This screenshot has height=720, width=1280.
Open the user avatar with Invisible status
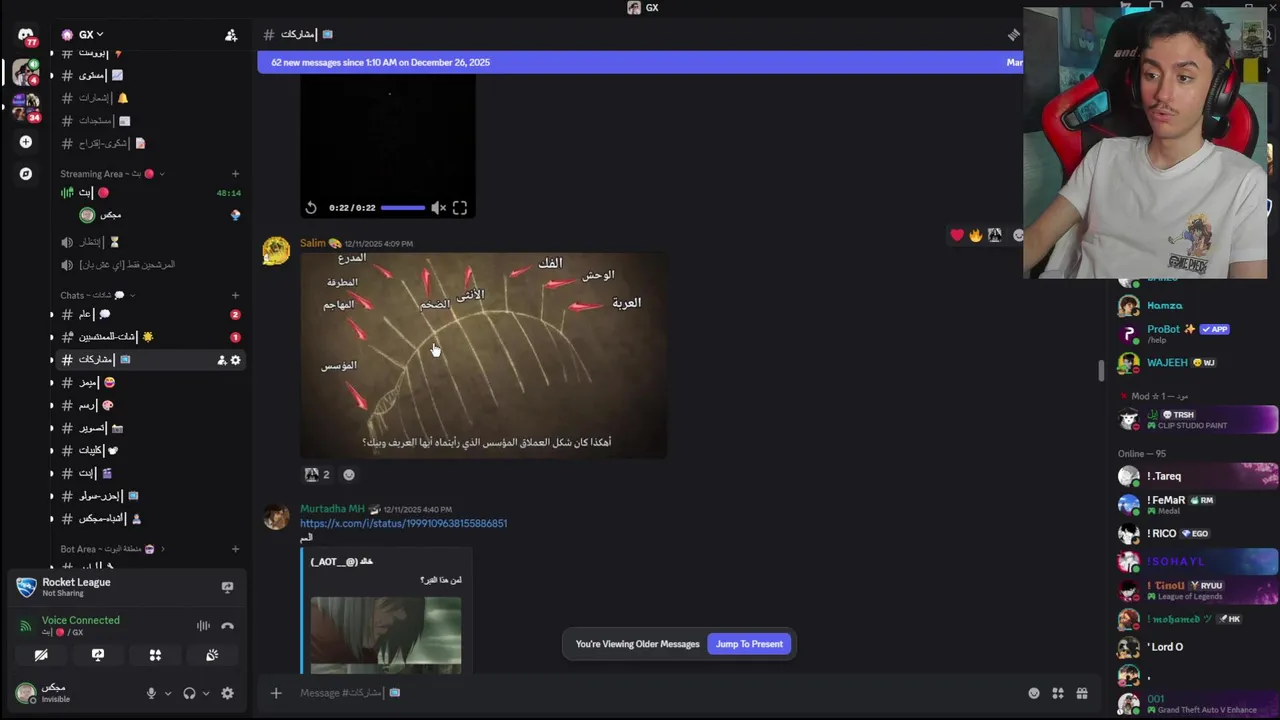26,692
